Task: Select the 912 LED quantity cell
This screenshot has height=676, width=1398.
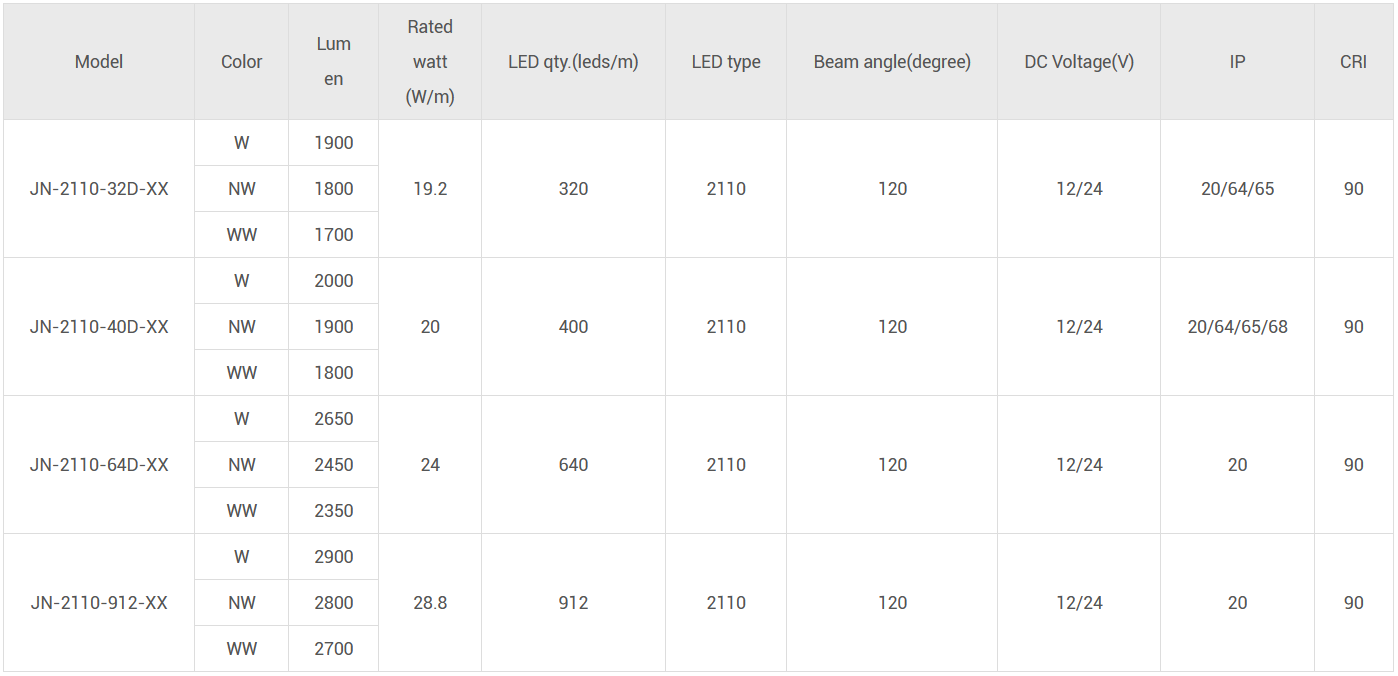Action: pos(573,603)
